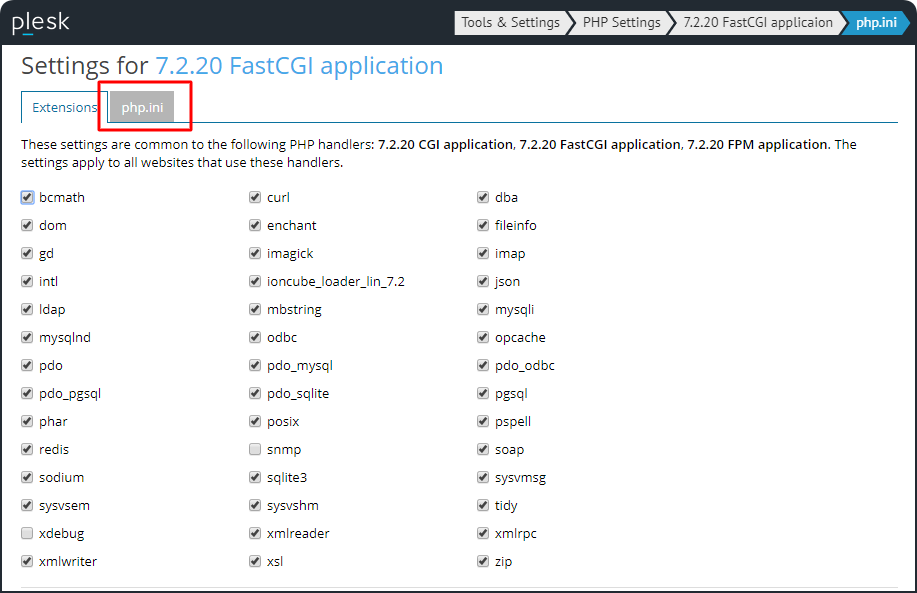Uncheck the imagick extension
Image resolution: width=917 pixels, height=593 pixels.
[x=255, y=253]
